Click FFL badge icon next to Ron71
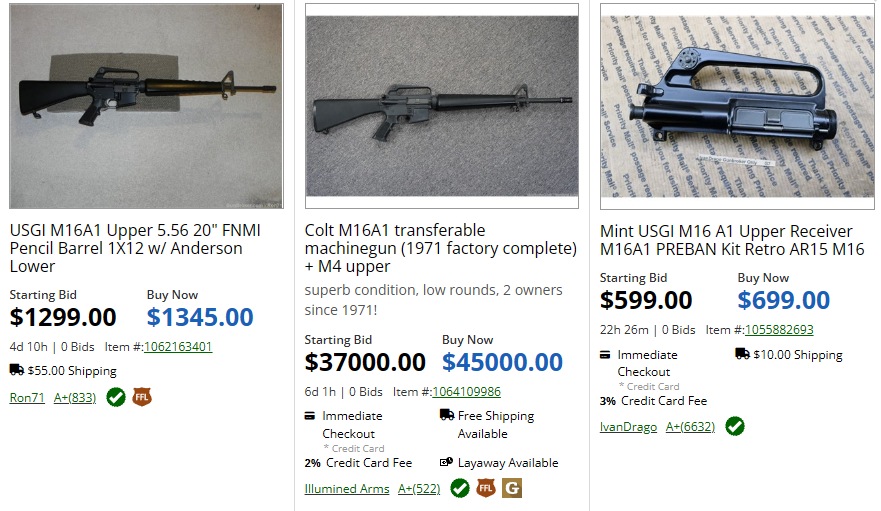Screen dimensions: 881x511 tap(142, 397)
